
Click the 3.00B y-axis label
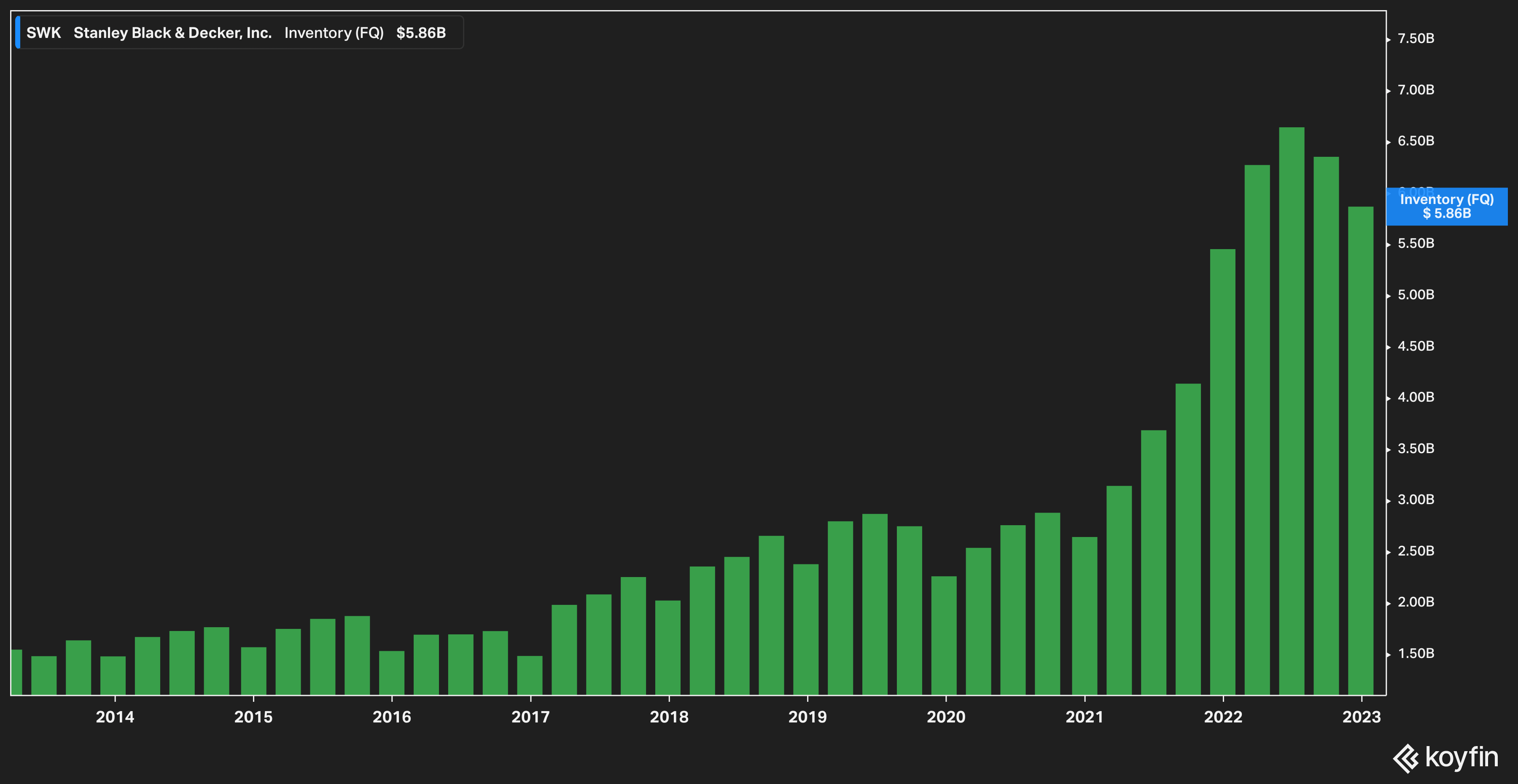(x=1416, y=499)
